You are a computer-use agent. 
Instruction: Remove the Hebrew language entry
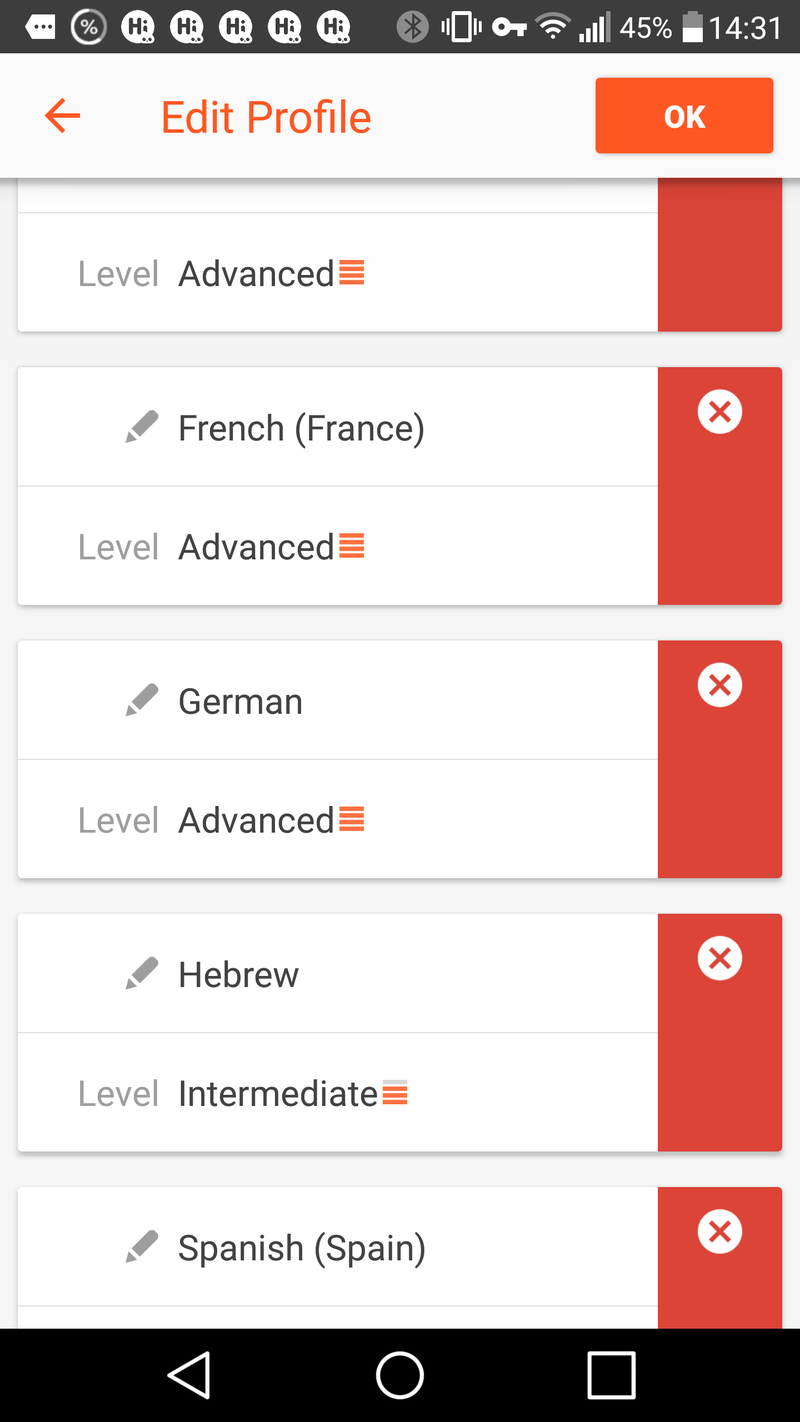coord(719,958)
